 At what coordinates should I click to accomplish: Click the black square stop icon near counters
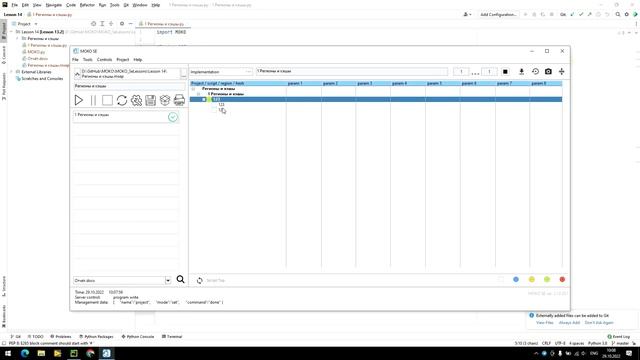pos(505,71)
